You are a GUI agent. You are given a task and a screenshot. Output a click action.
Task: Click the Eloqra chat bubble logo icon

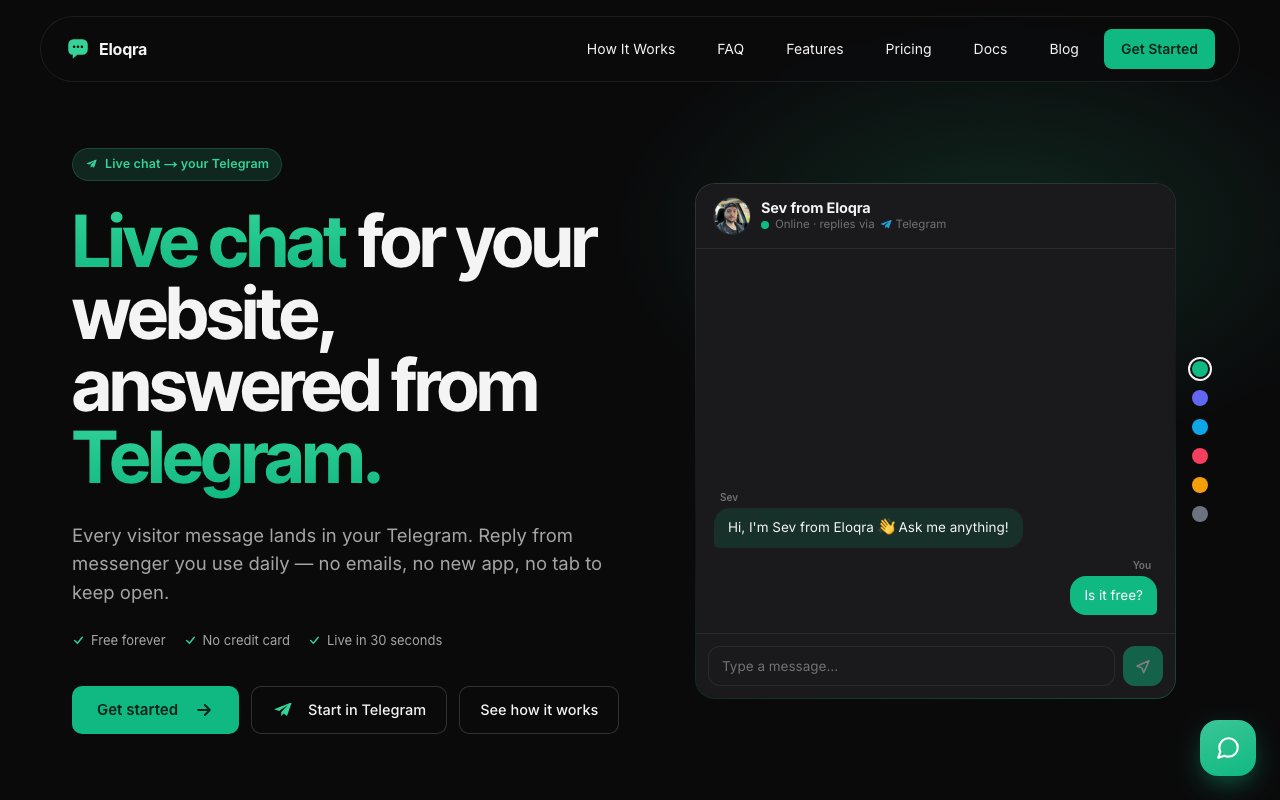78,48
